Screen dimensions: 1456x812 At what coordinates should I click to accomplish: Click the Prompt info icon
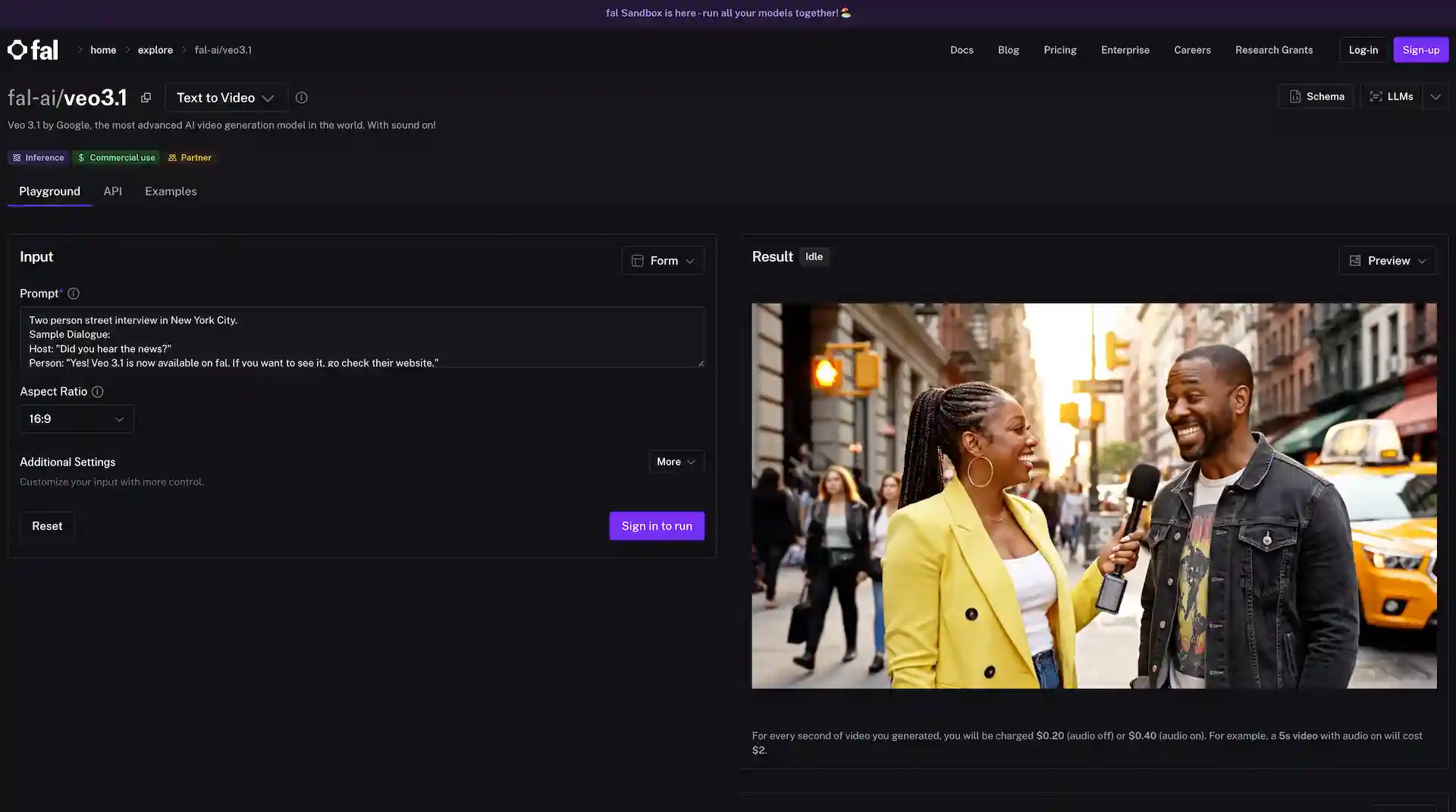74,294
